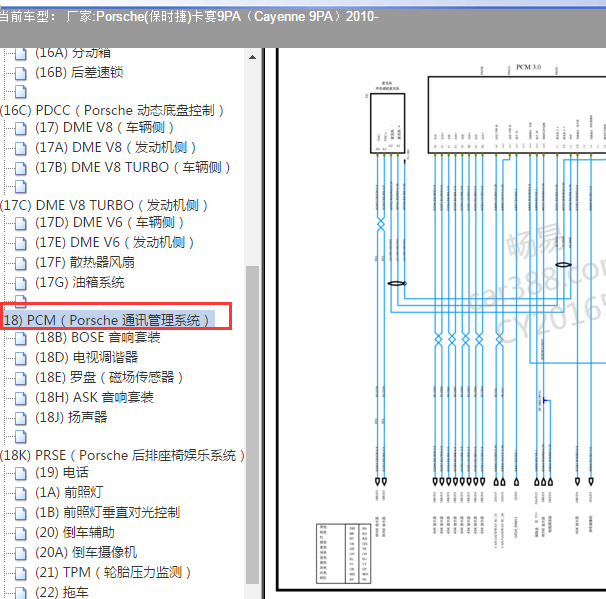This screenshot has height=599, width=606.
Task: Click document icon beside (17B) DME V8 TURBO
Action: tap(20, 168)
